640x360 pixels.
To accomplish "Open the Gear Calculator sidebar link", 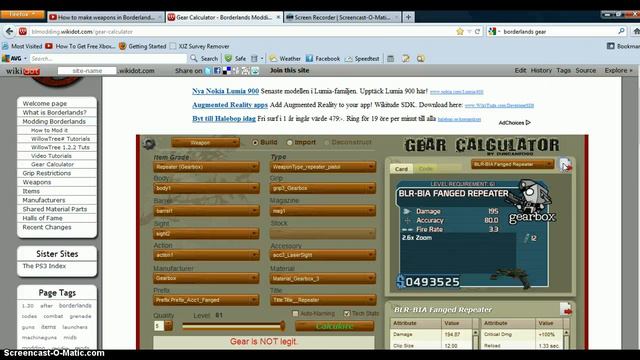I will pos(52,164).
